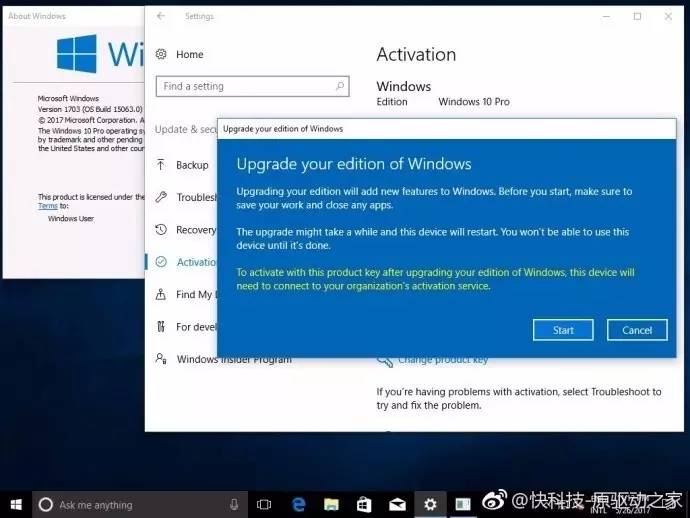Open Windows Insider Program page

pos(234,359)
